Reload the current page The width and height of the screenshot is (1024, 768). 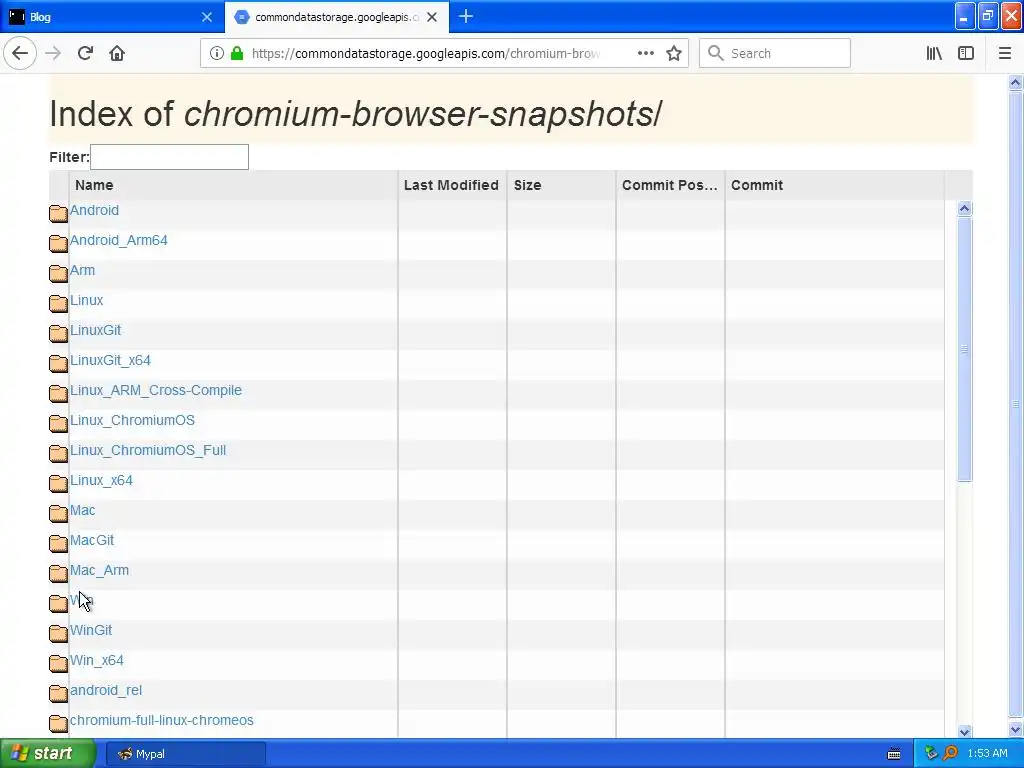[x=85, y=53]
